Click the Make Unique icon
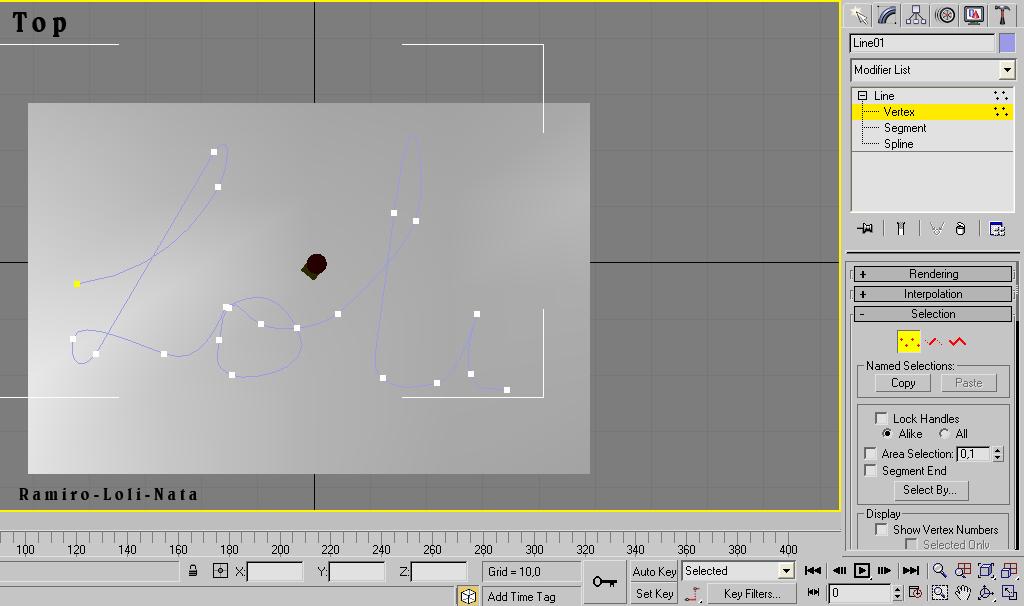Viewport: 1024px width, 606px height. pos(936,229)
